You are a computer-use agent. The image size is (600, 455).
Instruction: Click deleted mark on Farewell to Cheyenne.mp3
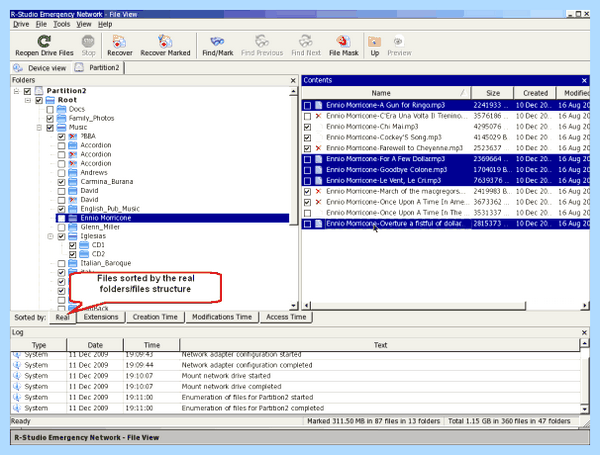pos(318,148)
